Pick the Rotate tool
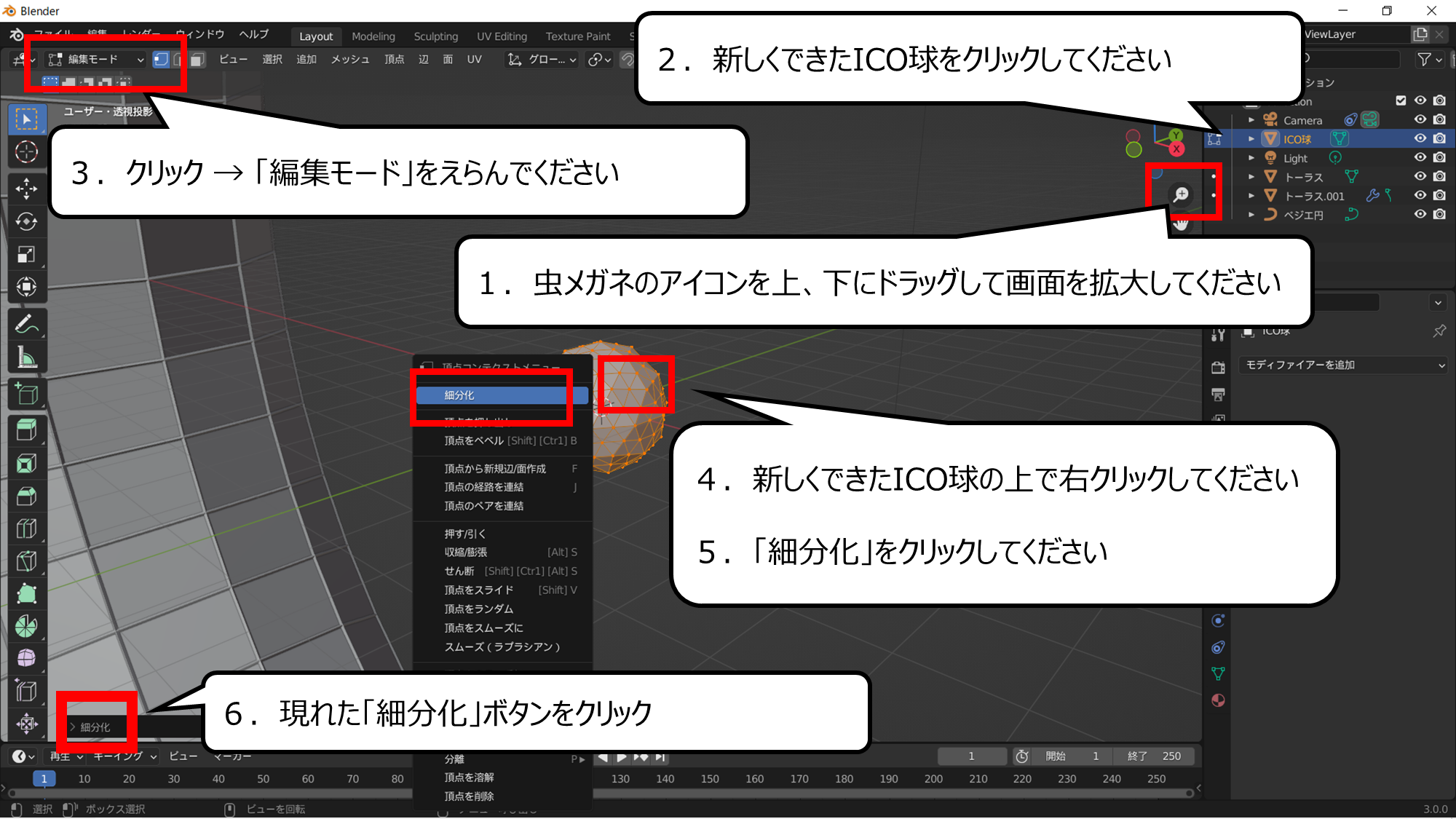 (x=27, y=221)
